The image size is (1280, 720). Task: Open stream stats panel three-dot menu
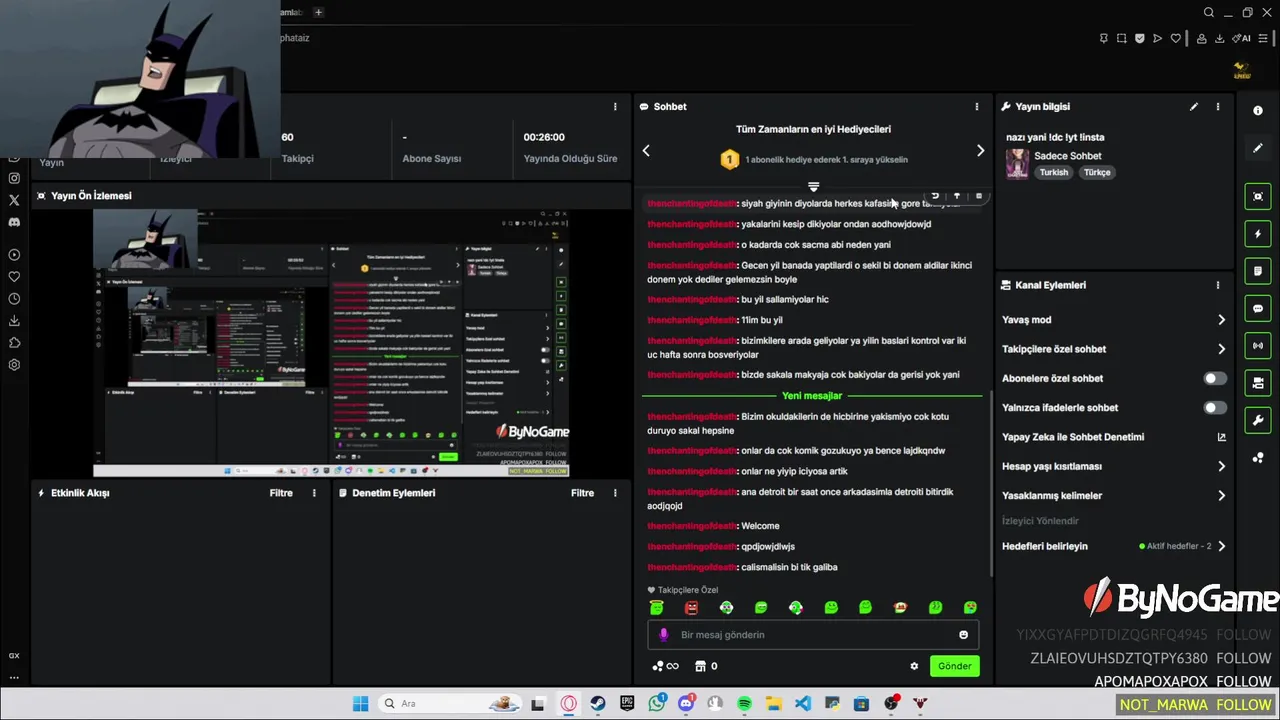[615, 106]
